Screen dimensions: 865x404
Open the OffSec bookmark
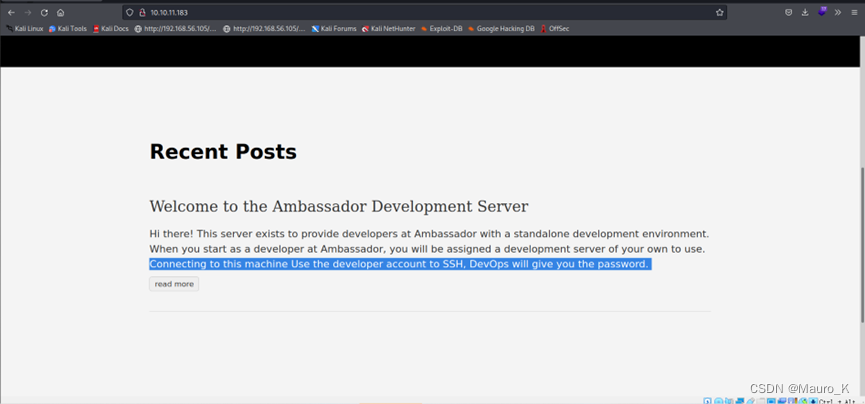pyautogui.click(x=554, y=29)
